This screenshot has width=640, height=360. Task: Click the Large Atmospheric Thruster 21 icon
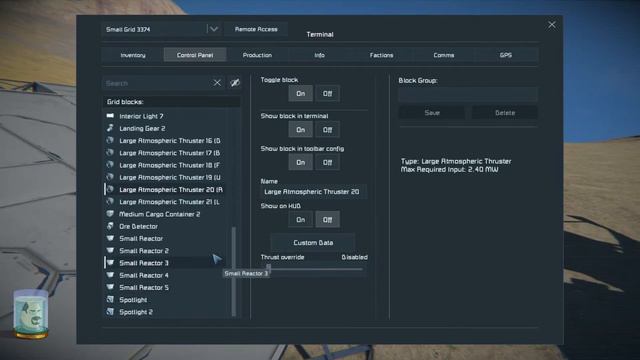tap(110, 202)
